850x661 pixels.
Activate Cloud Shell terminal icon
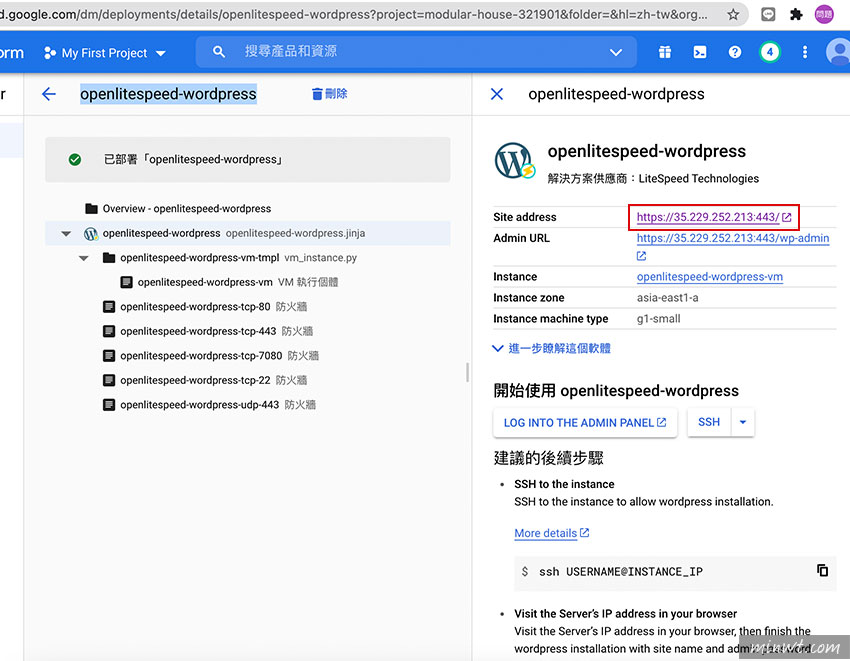pos(700,52)
